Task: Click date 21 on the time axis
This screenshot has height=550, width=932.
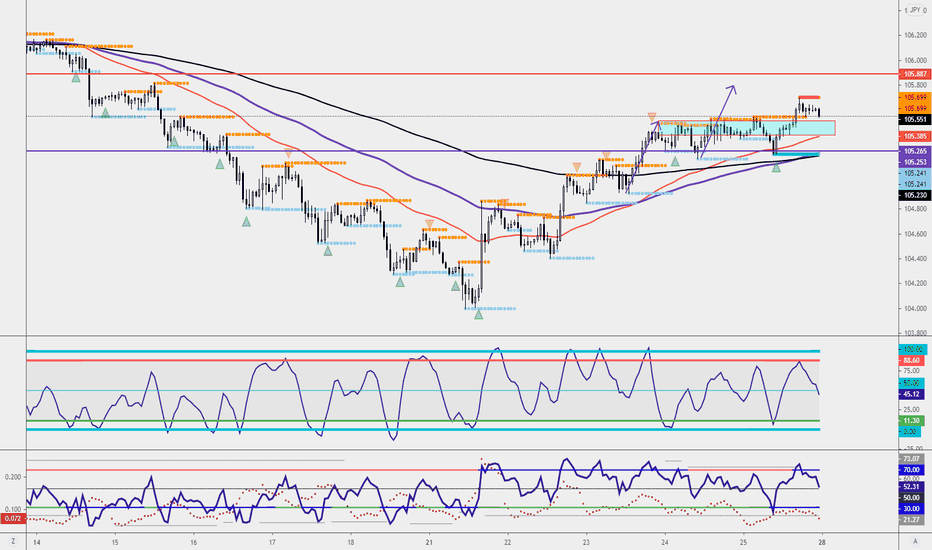Action: coord(429,542)
